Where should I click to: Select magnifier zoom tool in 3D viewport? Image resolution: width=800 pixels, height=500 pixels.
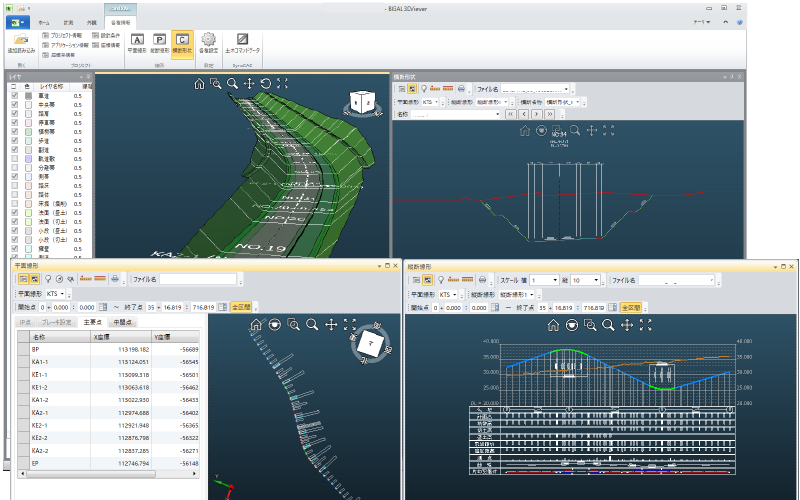point(232,84)
